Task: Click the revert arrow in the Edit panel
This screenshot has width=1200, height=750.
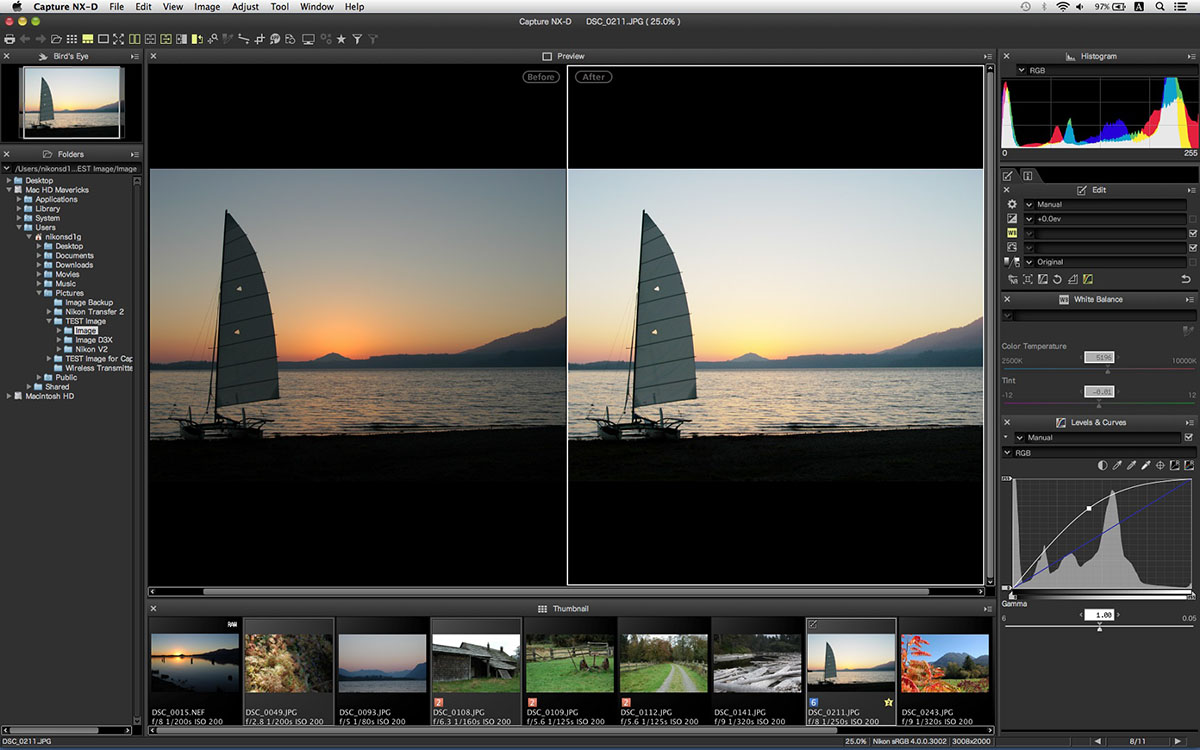Action: pos(1185,279)
